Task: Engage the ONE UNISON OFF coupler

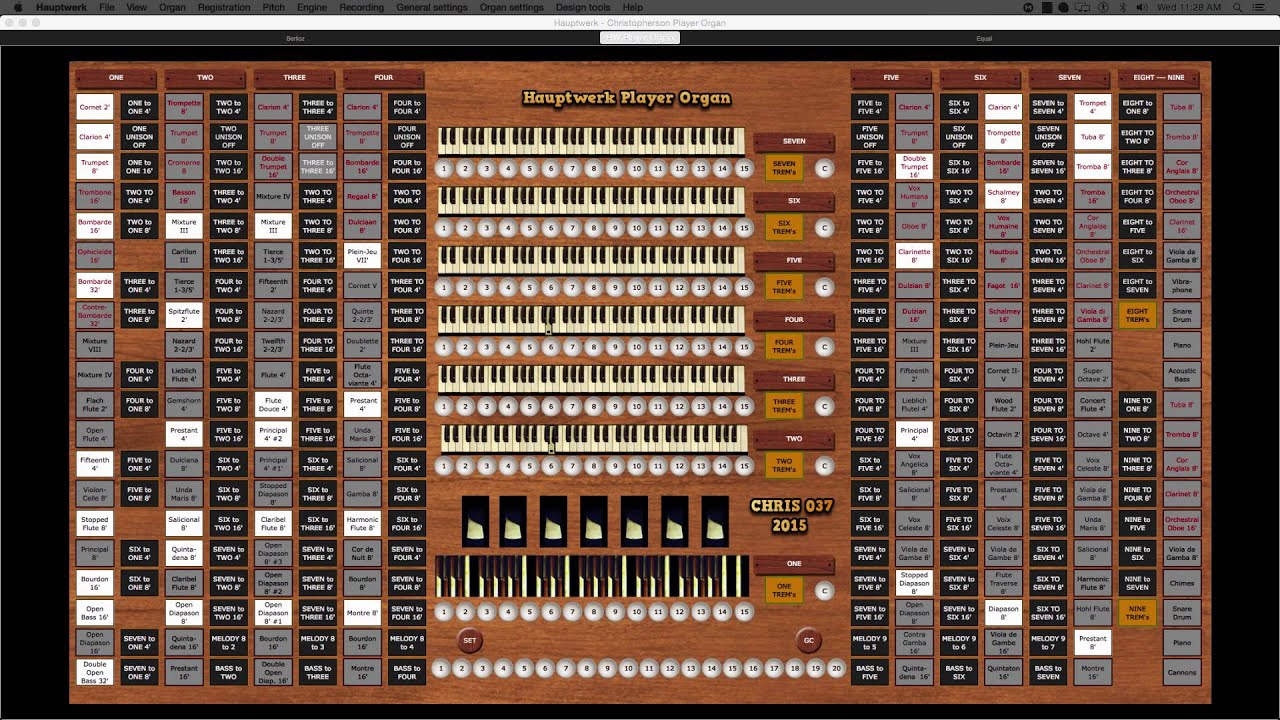Action: 139,137
